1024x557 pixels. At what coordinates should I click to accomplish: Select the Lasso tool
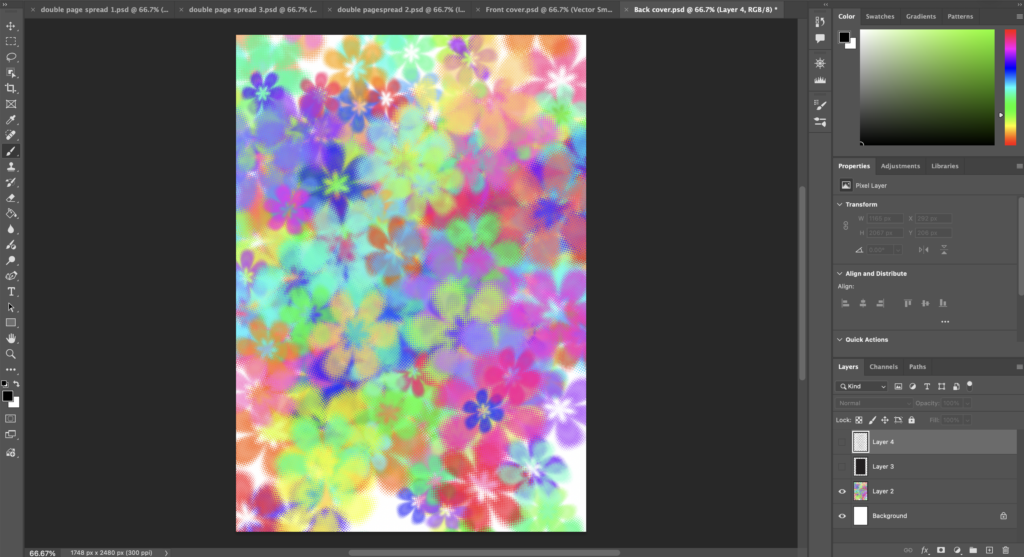[11, 57]
